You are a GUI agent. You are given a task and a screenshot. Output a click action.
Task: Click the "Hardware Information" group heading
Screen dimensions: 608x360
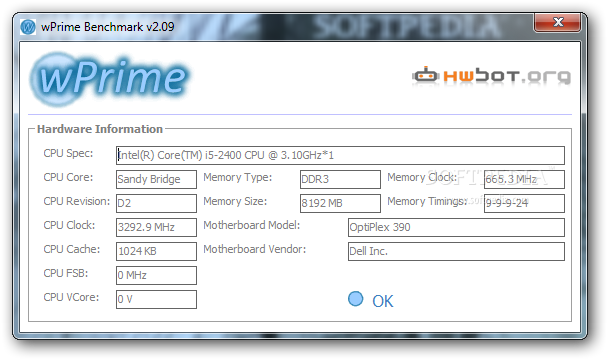tap(100, 129)
